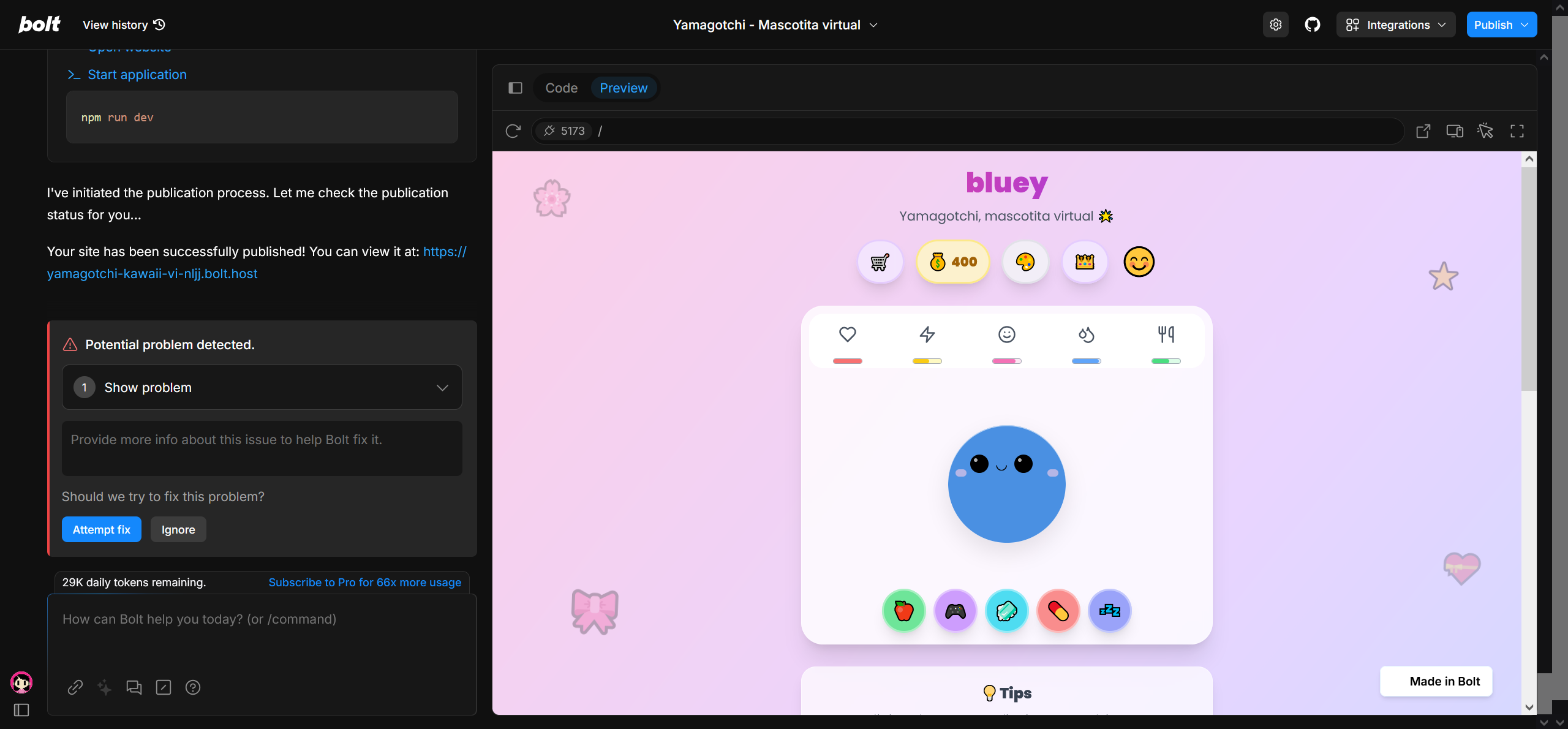This screenshot has width=1568, height=729.
Task: Toggle responsive device preview mode
Action: coord(1455,130)
